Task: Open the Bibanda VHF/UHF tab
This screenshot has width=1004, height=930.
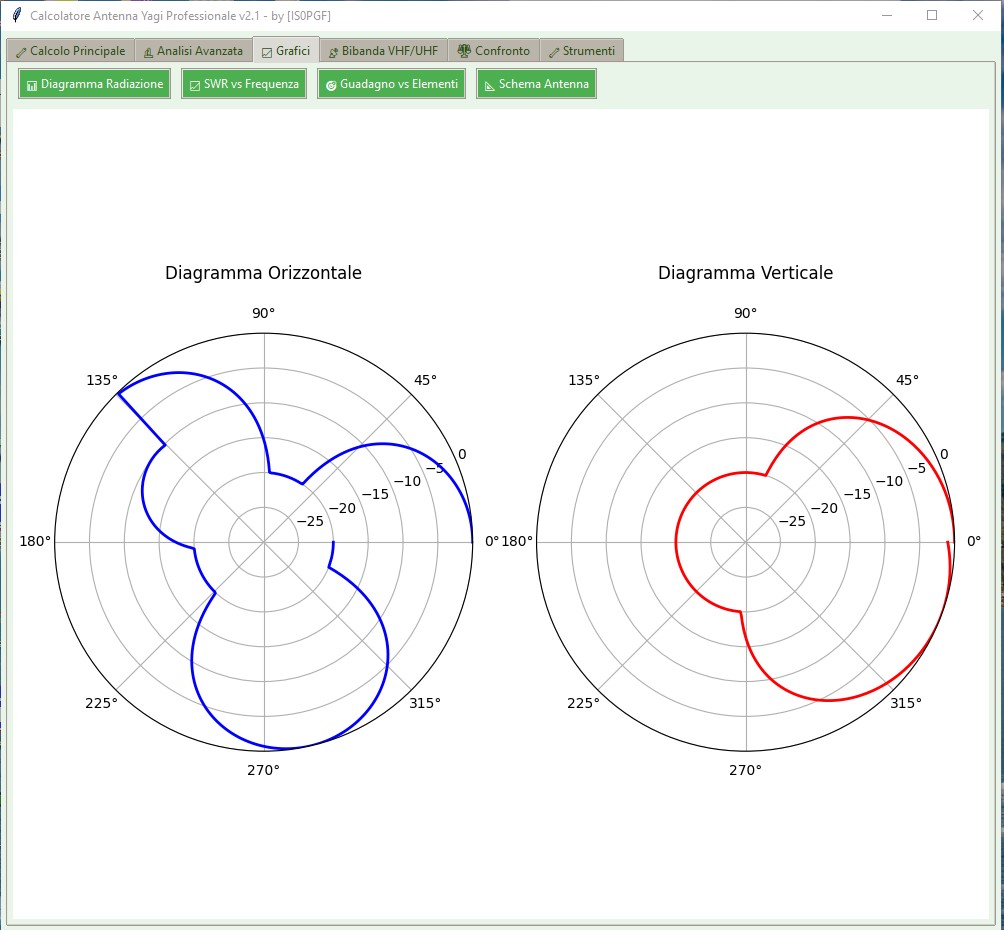Action: click(383, 51)
